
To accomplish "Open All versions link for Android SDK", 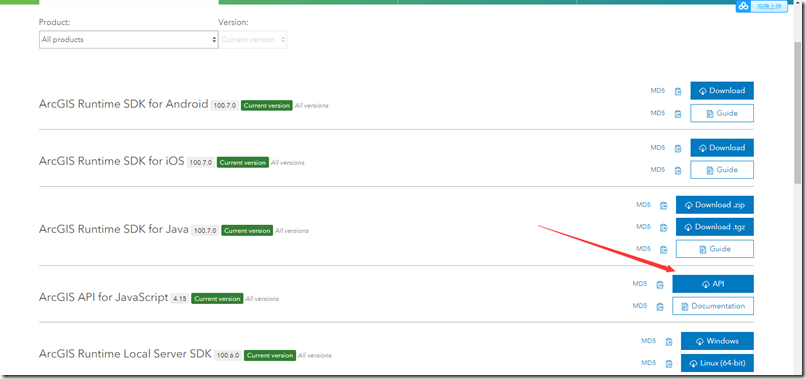I will 312,105.
